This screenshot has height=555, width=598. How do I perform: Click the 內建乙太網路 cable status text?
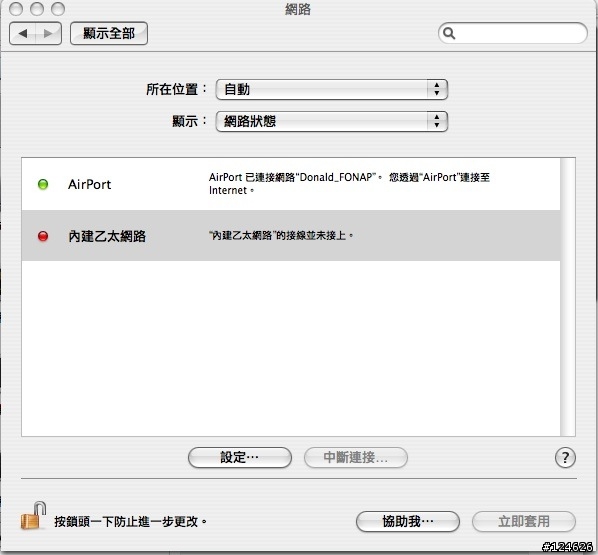(x=281, y=235)
